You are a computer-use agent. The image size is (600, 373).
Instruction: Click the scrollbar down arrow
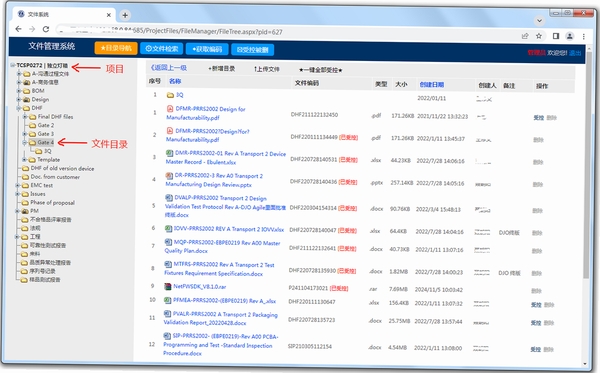point(585,364)
